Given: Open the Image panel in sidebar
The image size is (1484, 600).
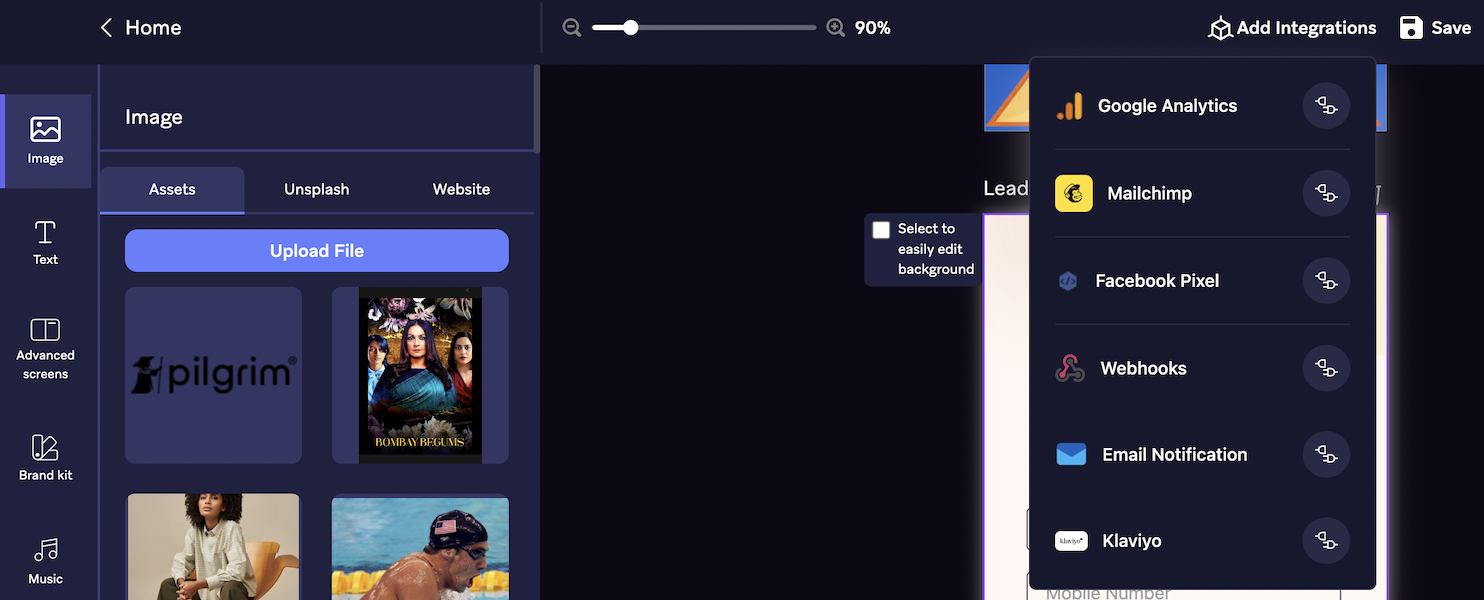Looking at the screenshot, I should 45,141.
